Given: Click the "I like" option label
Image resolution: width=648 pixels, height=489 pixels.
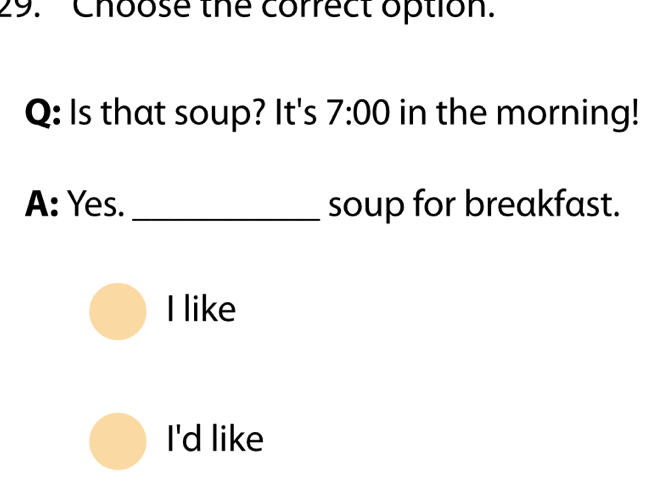Looking at the screenshot, I should [202, 311].
